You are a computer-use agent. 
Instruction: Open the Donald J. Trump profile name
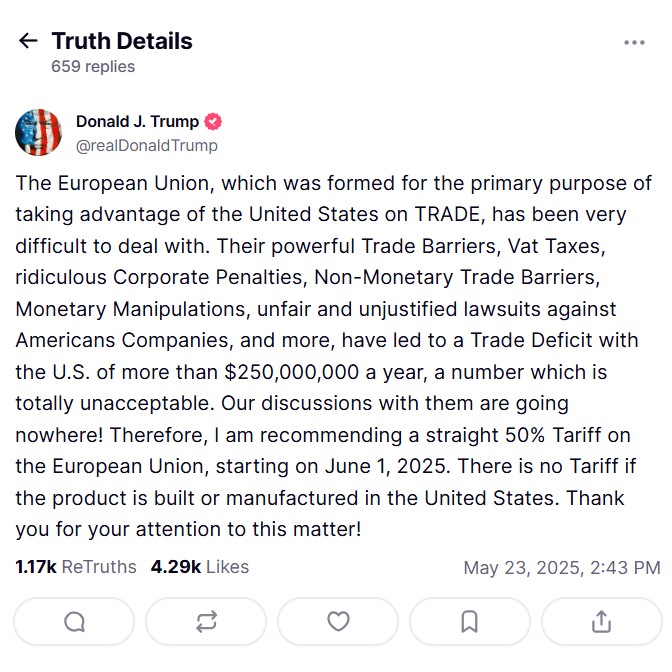137,122
